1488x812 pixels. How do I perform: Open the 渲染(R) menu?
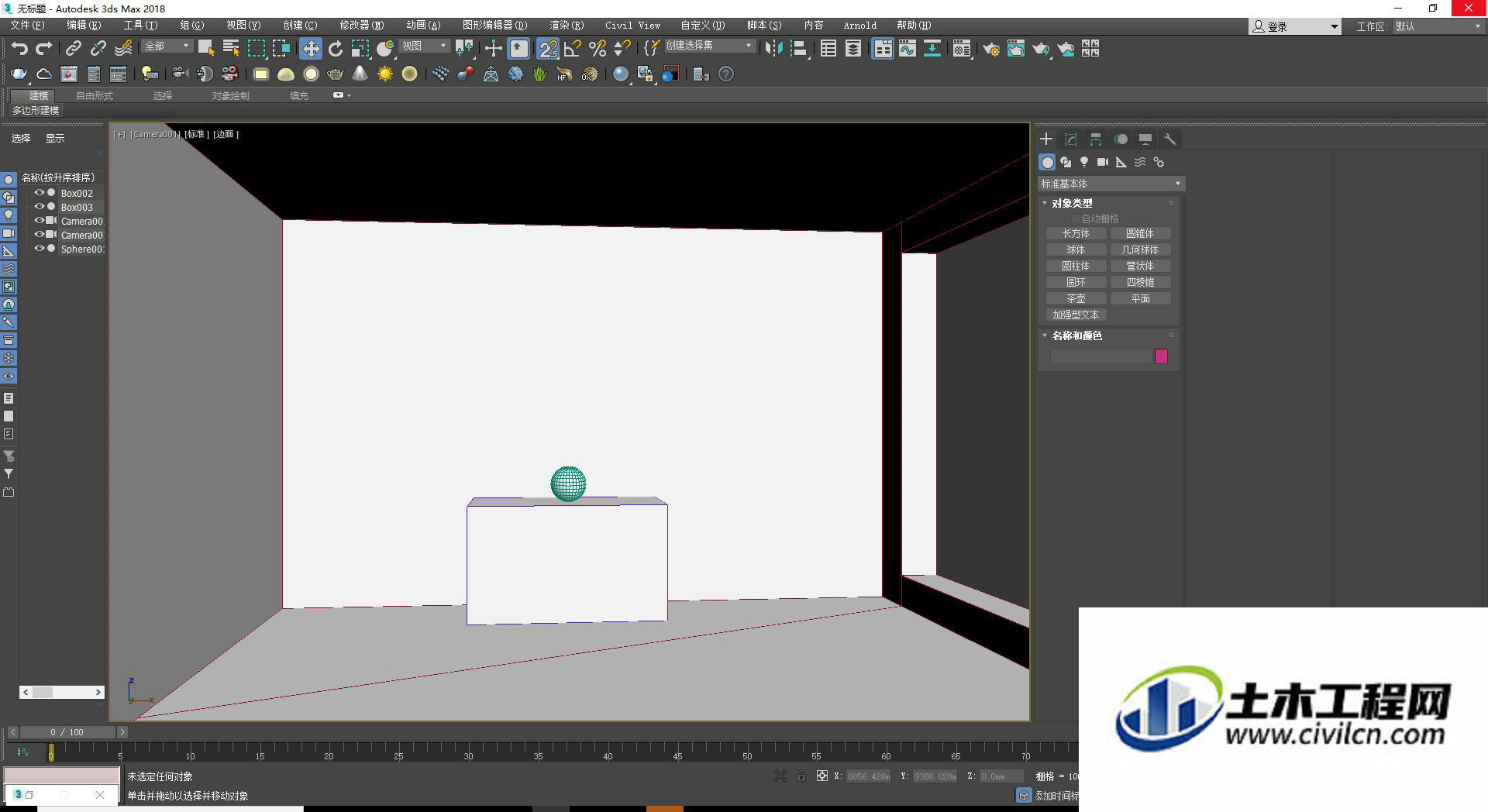567,26
